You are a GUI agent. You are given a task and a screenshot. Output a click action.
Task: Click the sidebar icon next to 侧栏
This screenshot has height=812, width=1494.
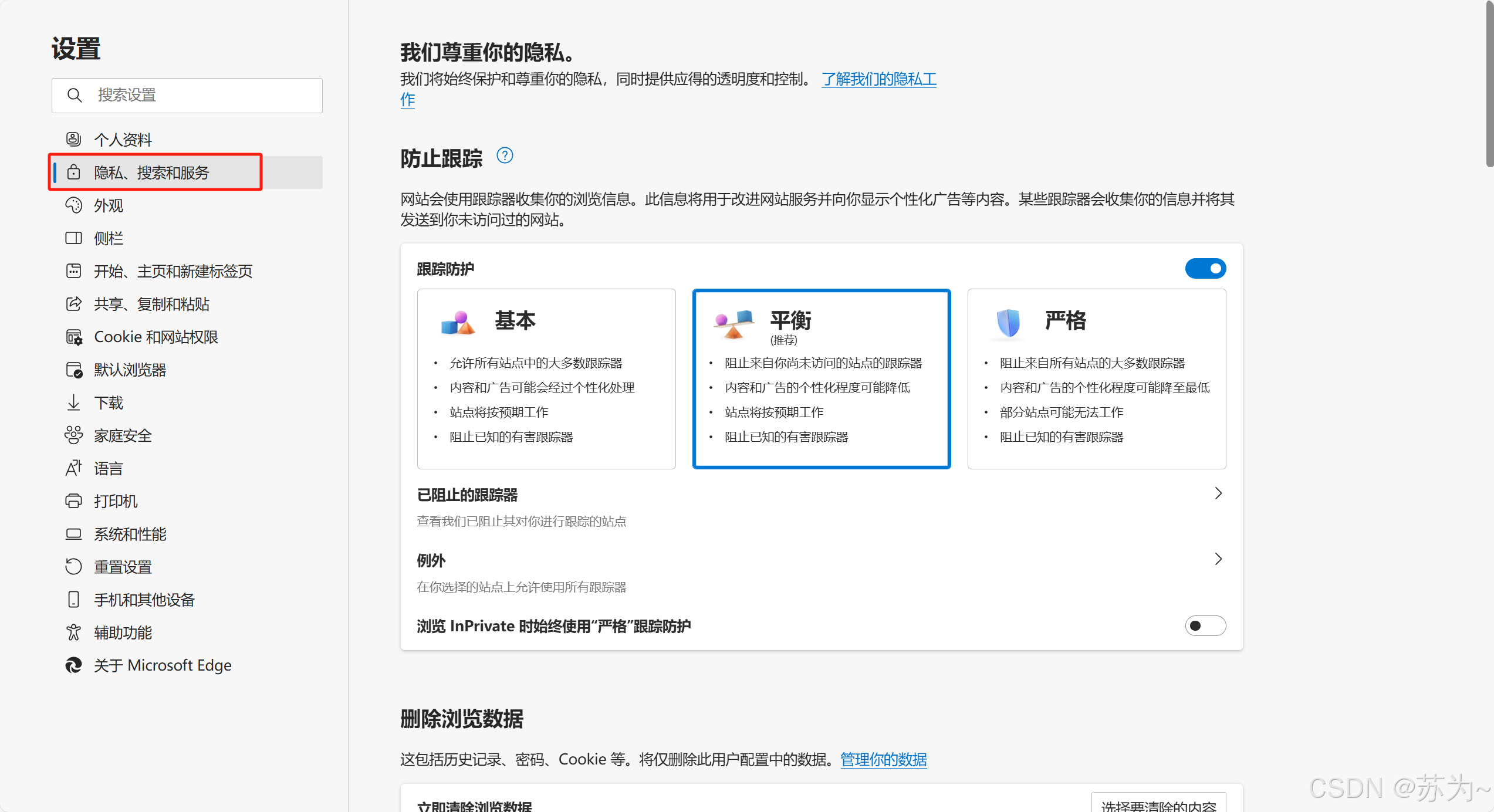pyautogui.click(x=73, y=238)
